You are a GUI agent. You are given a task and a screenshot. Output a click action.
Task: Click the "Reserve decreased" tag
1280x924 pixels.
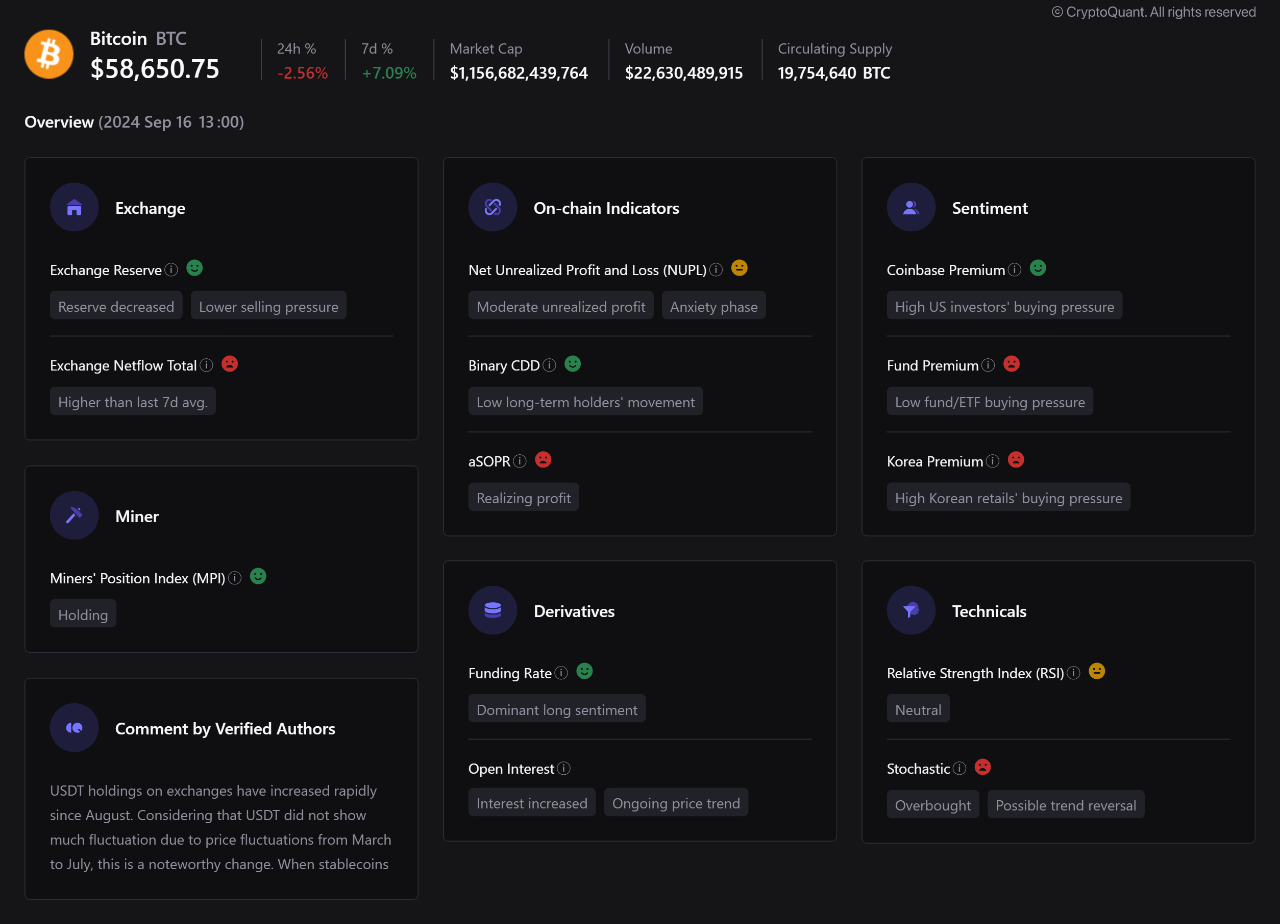[x=116, y=306]
